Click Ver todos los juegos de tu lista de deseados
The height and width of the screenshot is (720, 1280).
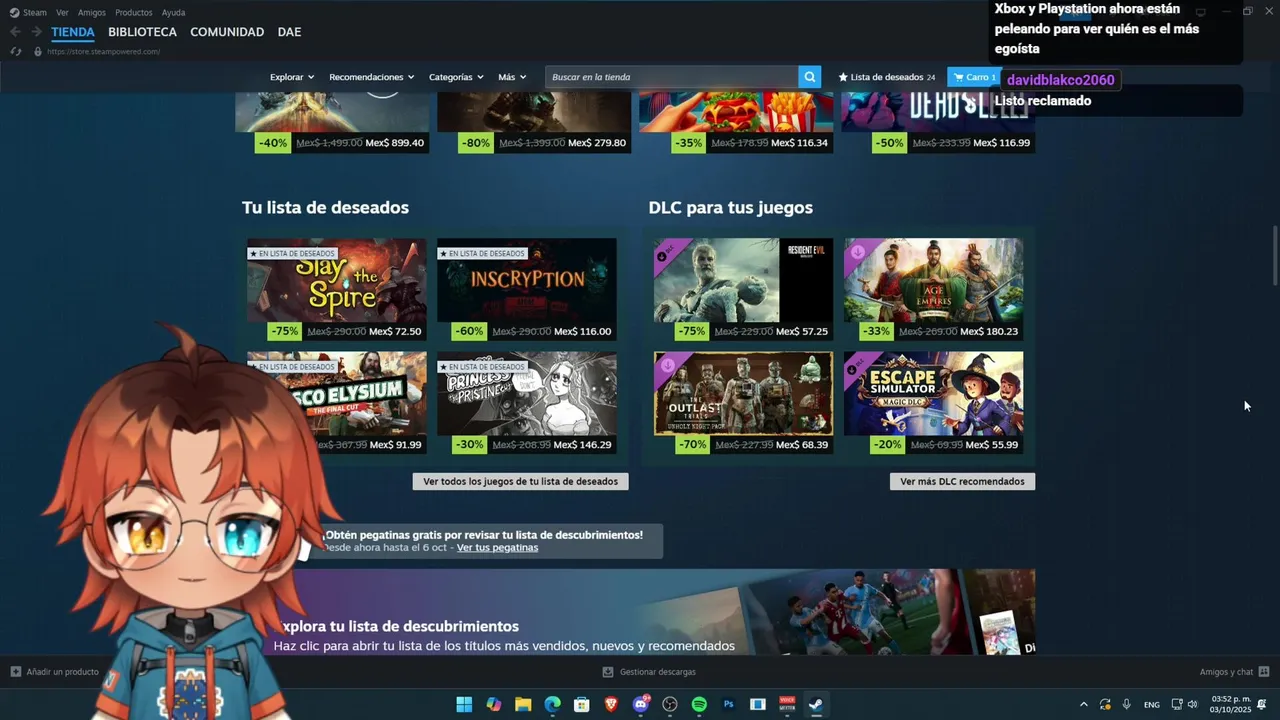(520, 481)
